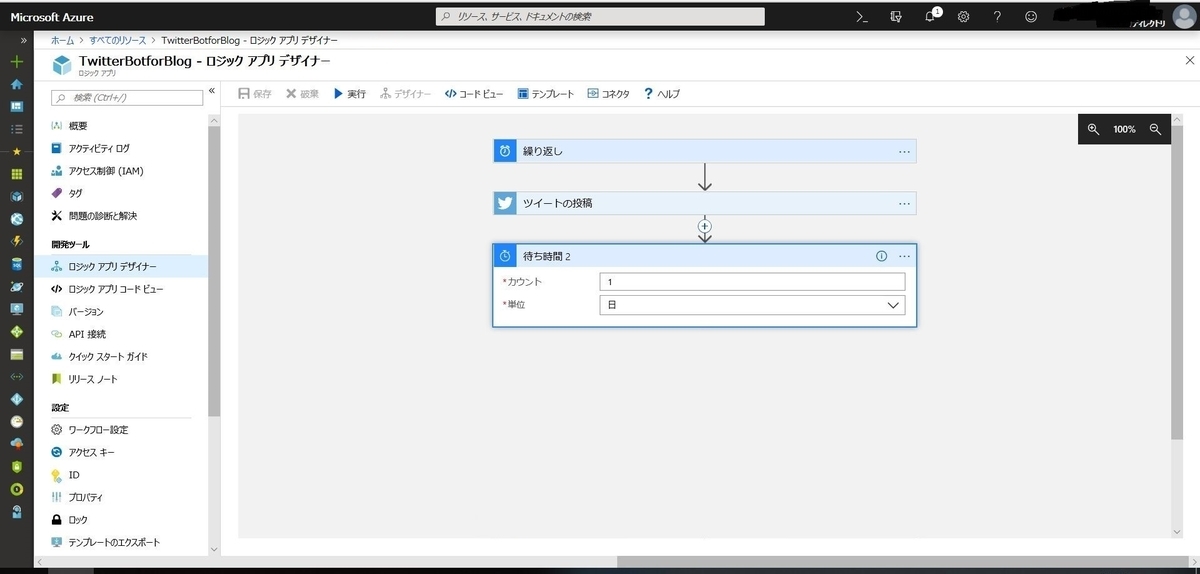Screen dimensions: 1200x574
Task: Collapse the 待ち時間 2 card header
Action: pos(705,256)
